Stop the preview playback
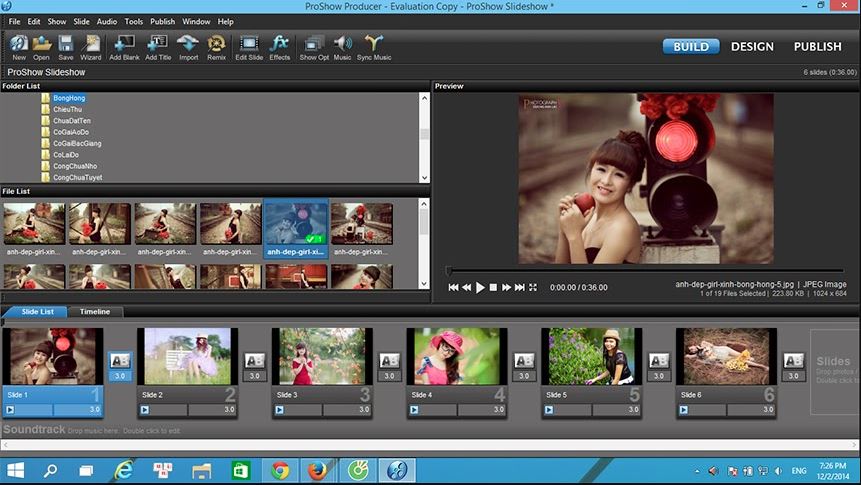 493,287
